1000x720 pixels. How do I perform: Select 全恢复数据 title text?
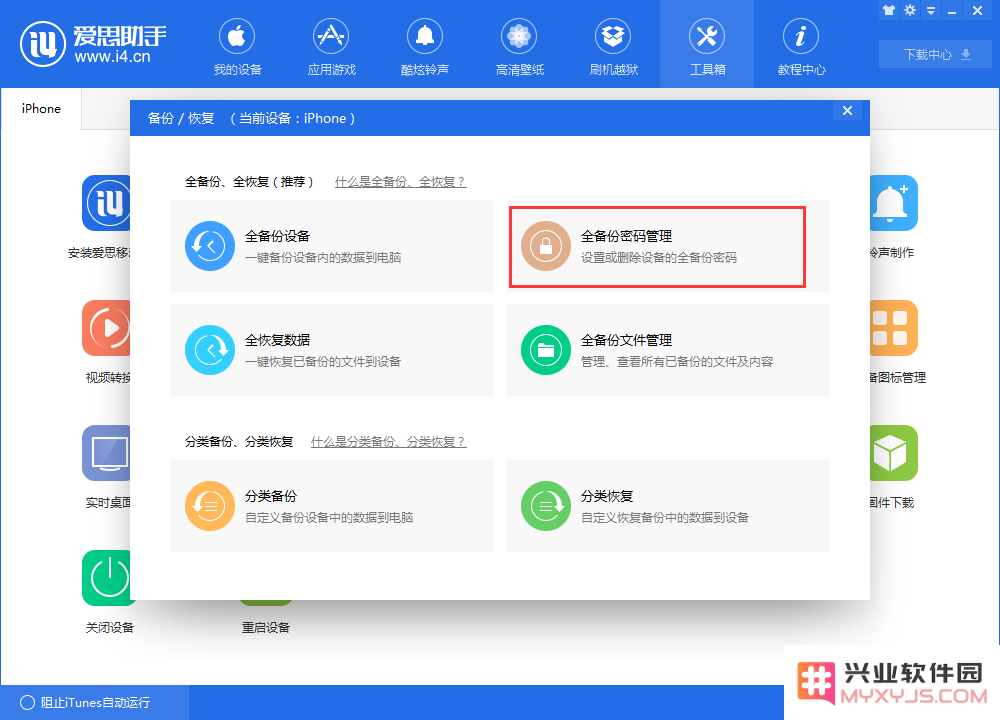[277, 340]
